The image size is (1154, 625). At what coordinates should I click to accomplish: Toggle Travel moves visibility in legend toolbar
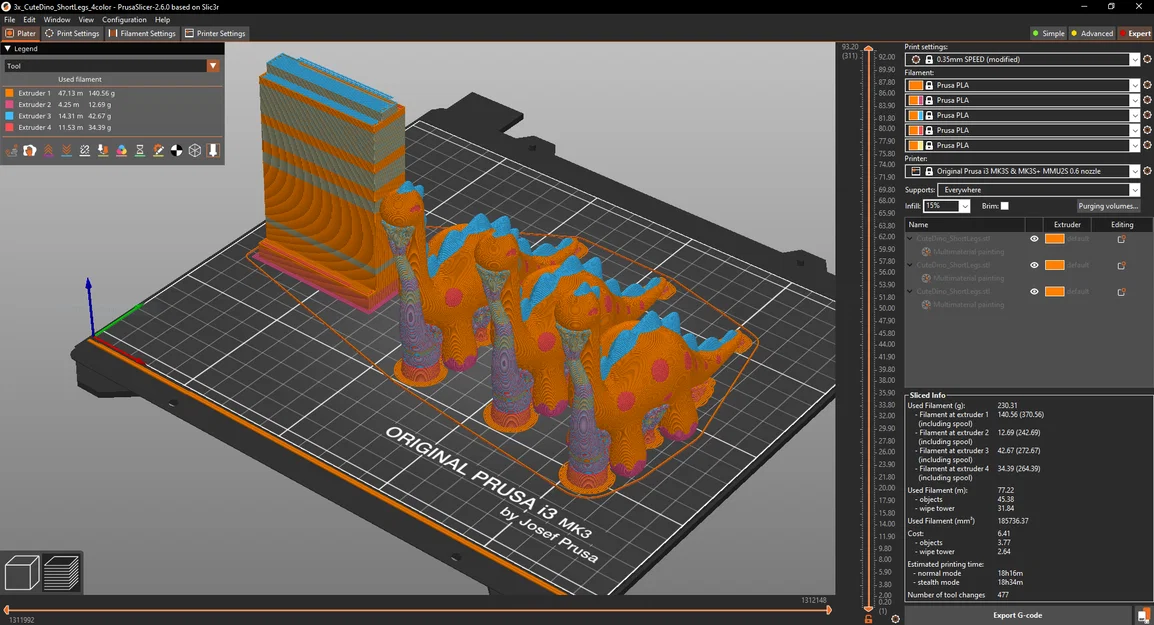click(x=11, y=150)
